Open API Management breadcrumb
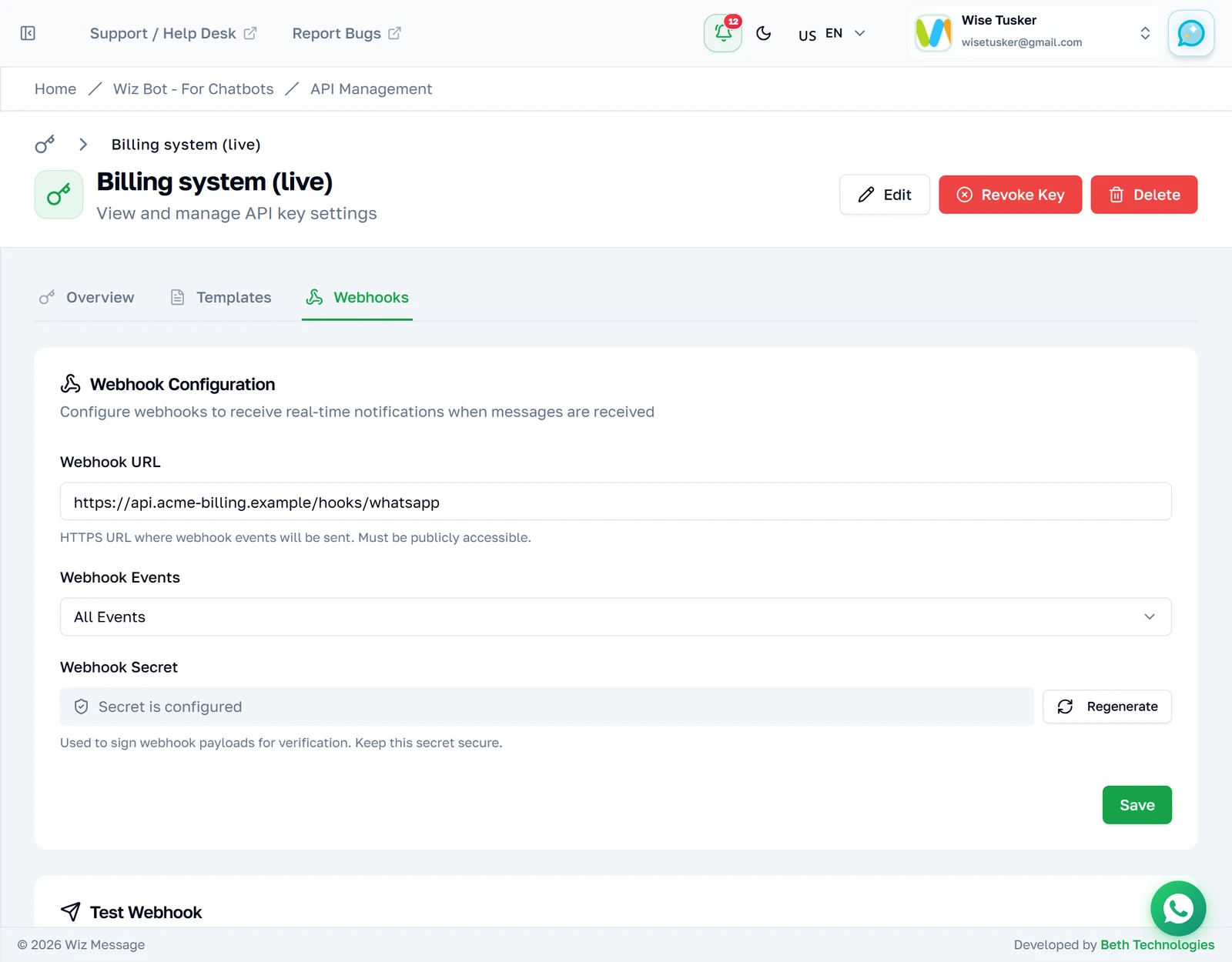 371,89
